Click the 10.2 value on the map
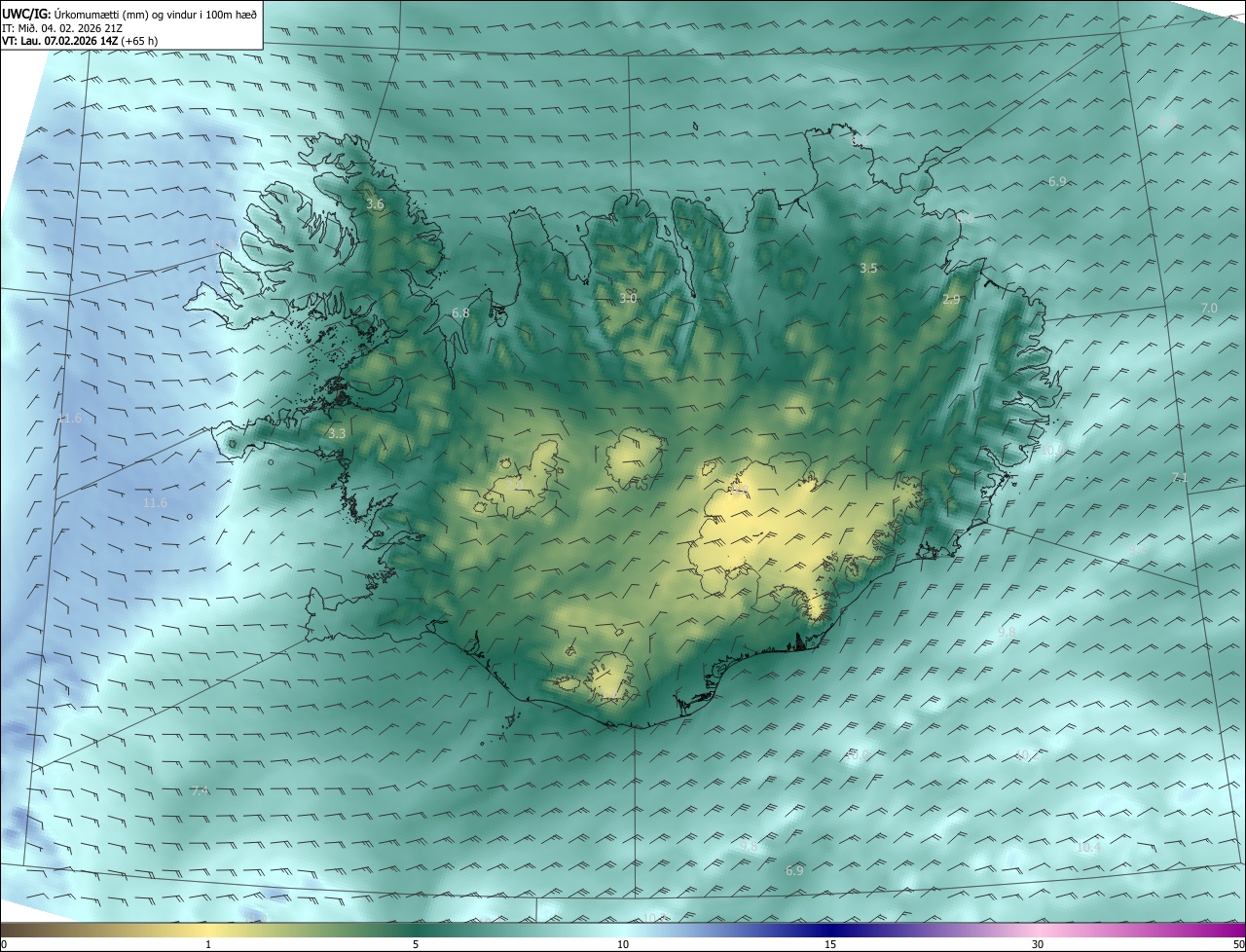This screenshot has width=1246, height=952. (1026, 755)
